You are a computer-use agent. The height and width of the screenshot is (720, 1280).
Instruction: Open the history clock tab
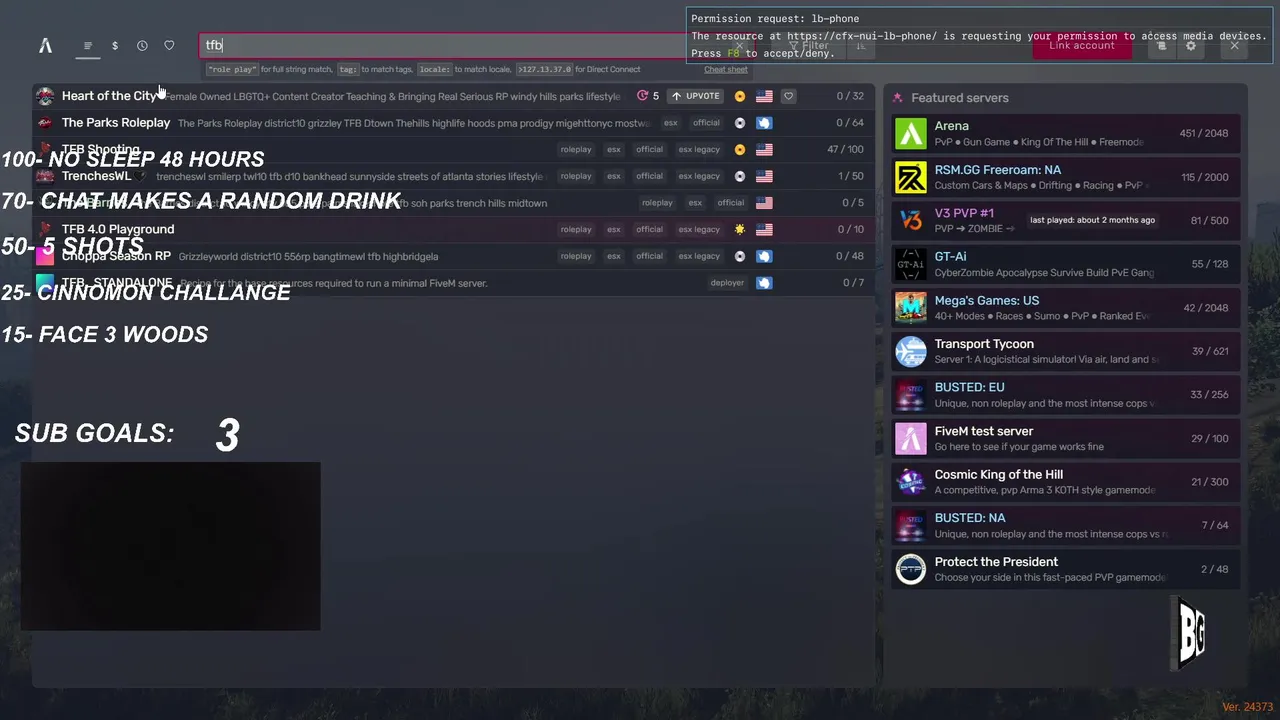pyautogui.click(x=142, y=45)
